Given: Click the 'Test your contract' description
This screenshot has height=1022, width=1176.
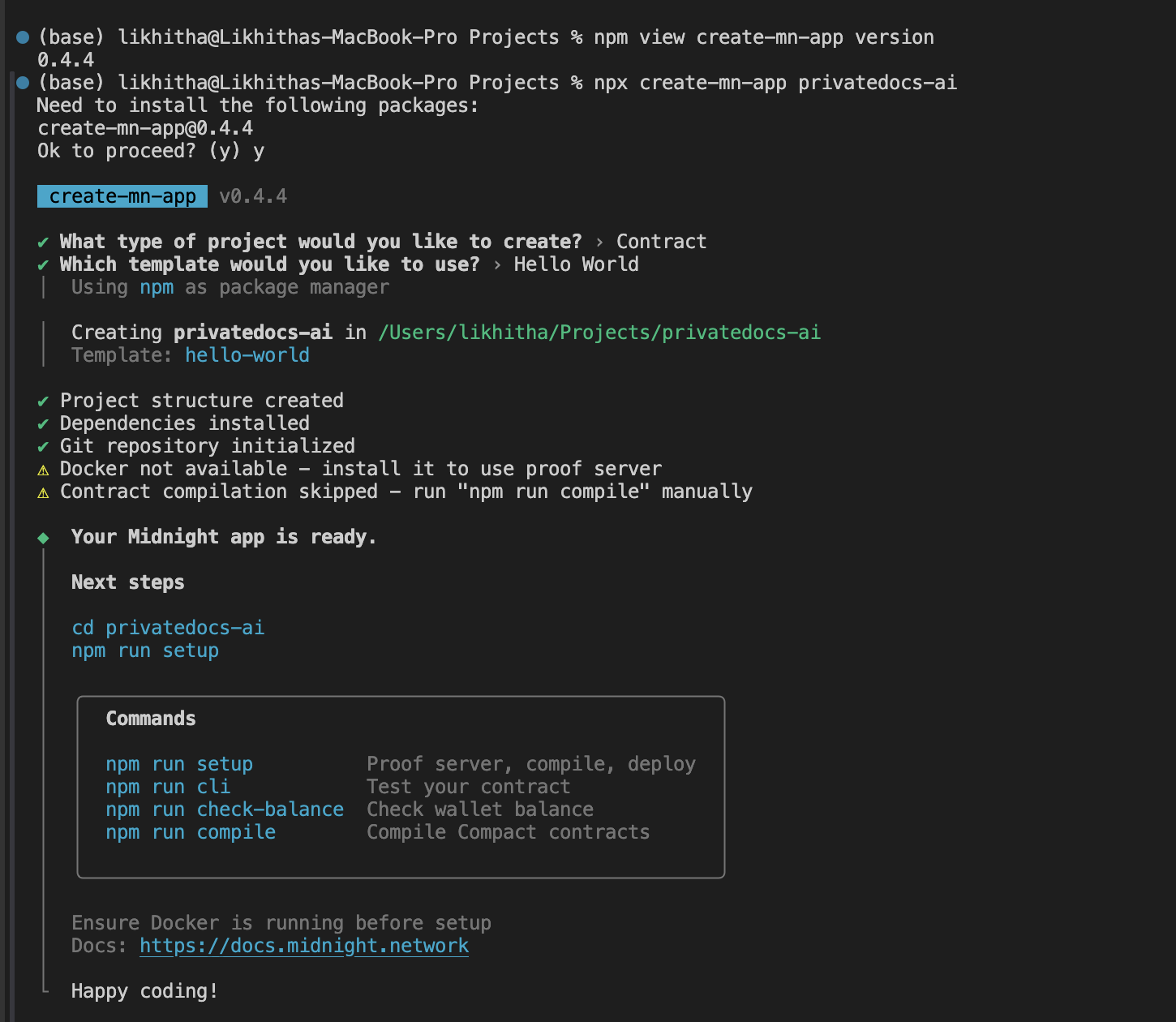Looking at the screenshot, I should click(x=469, y=787).
